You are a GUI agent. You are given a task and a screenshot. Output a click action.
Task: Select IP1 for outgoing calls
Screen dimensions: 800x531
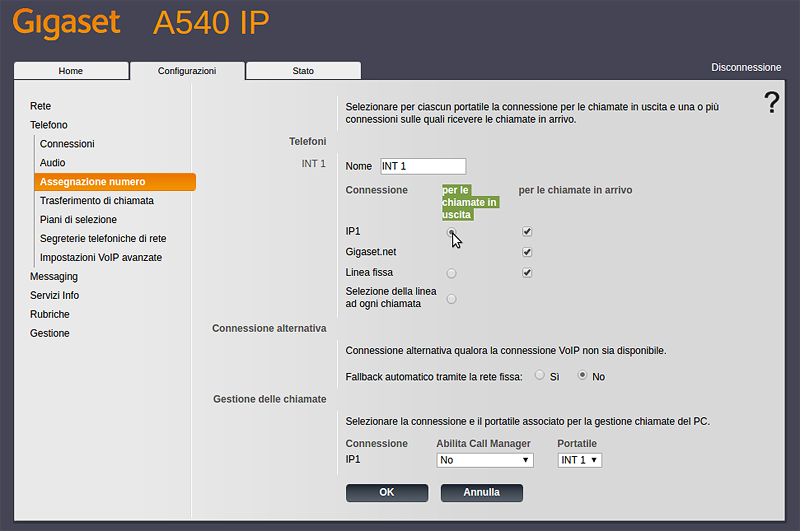click(451, 232)
